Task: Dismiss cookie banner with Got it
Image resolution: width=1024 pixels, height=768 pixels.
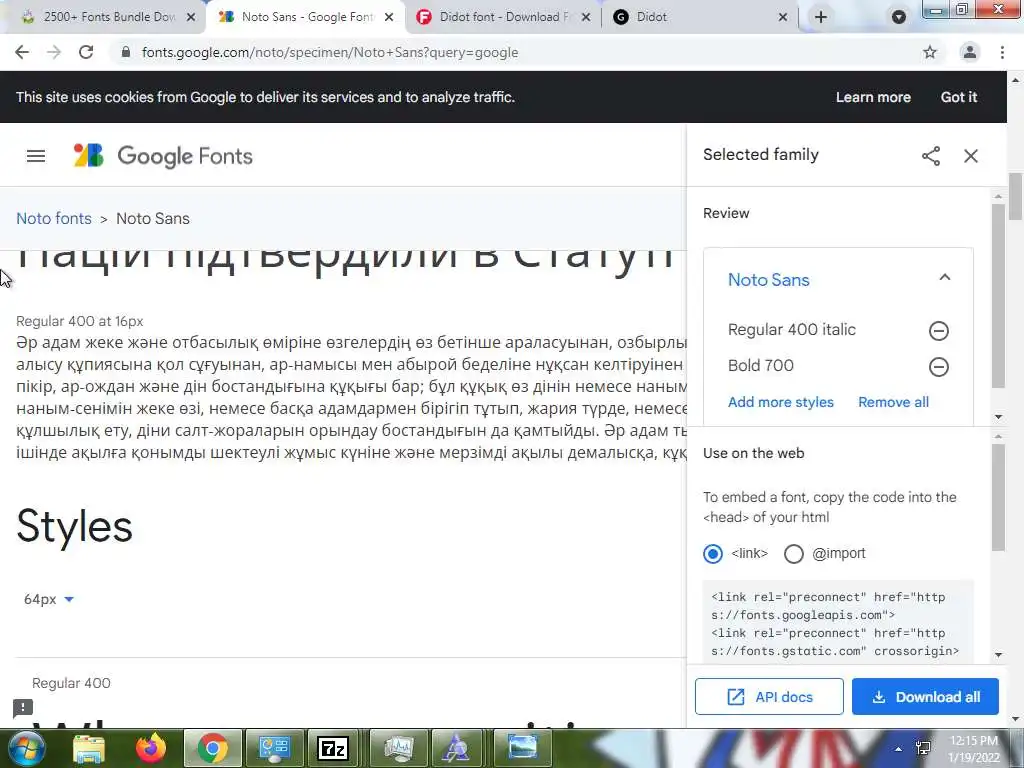Action: [959, 97]
